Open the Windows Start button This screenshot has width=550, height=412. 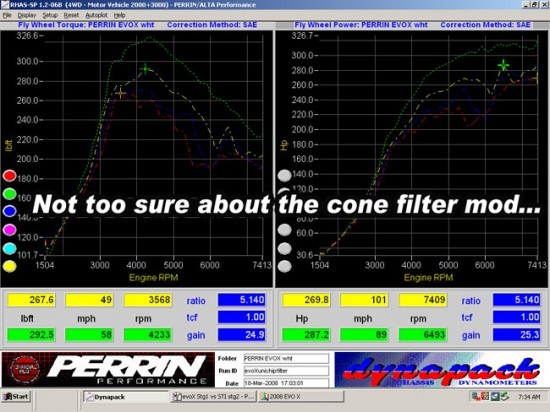[x=16, y=397]
